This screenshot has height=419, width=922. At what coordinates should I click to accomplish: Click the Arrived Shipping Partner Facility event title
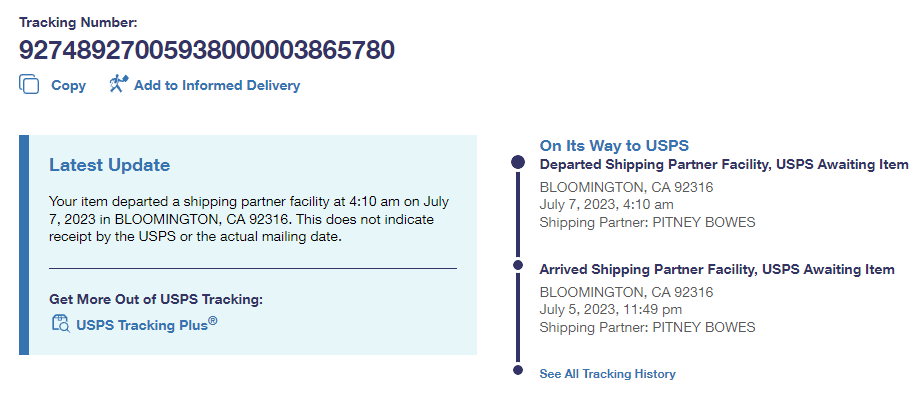tap(716, 269)
